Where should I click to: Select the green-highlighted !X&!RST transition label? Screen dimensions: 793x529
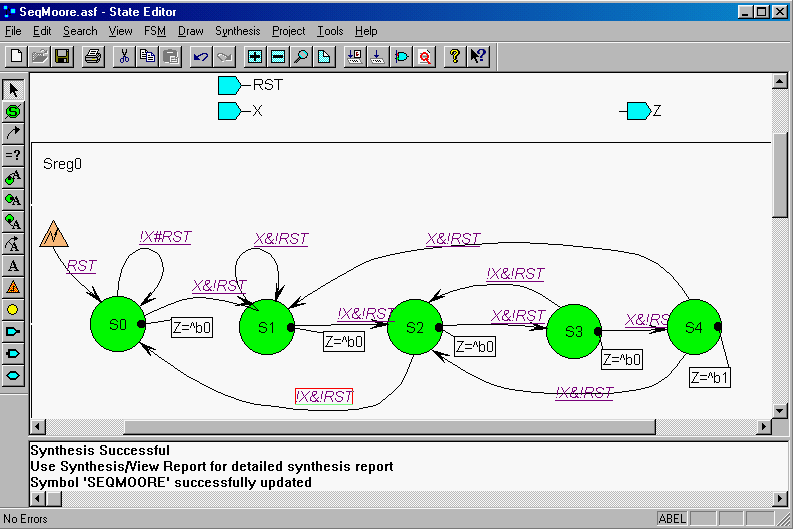pyautogui.click(x=324, y=396)
